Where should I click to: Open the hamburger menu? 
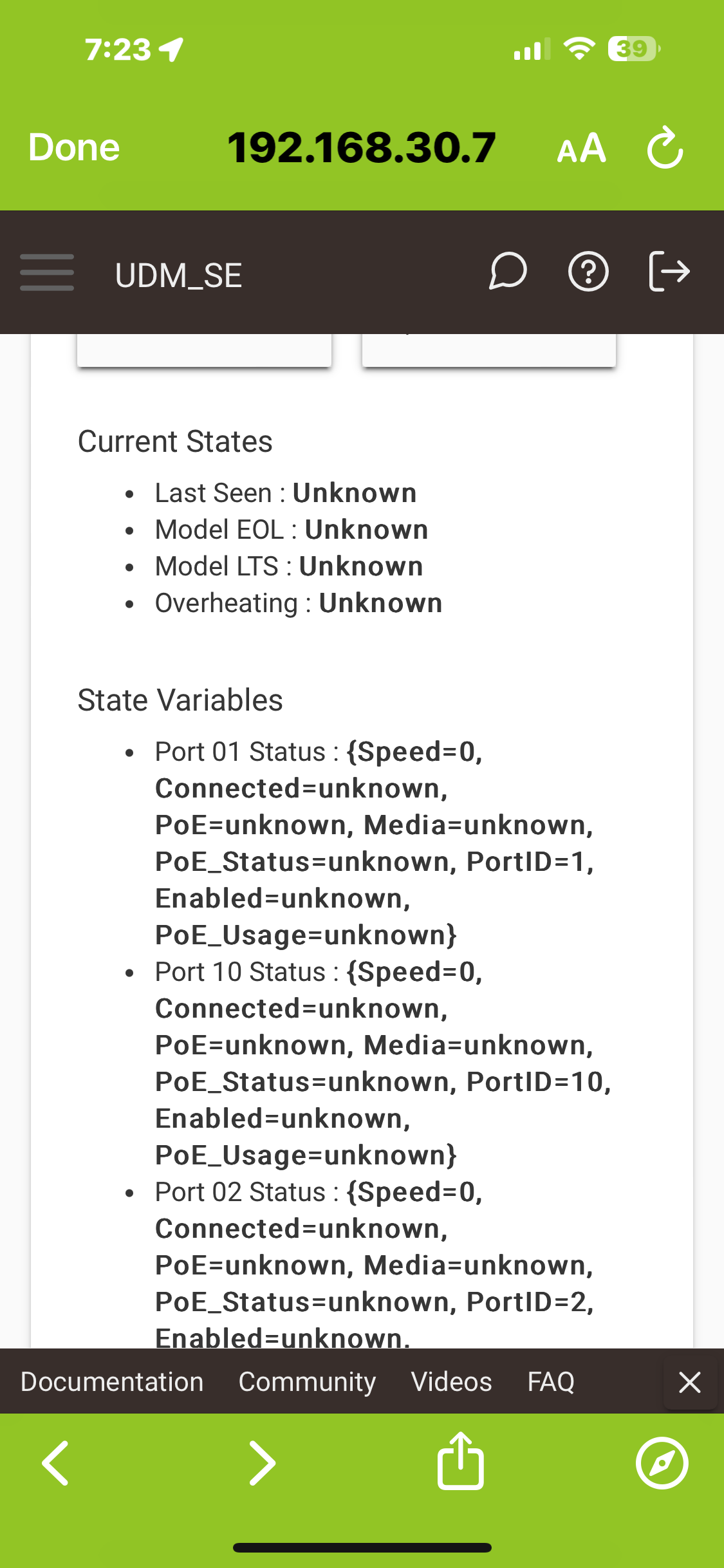pyautogui.click(x=47, y=272)
